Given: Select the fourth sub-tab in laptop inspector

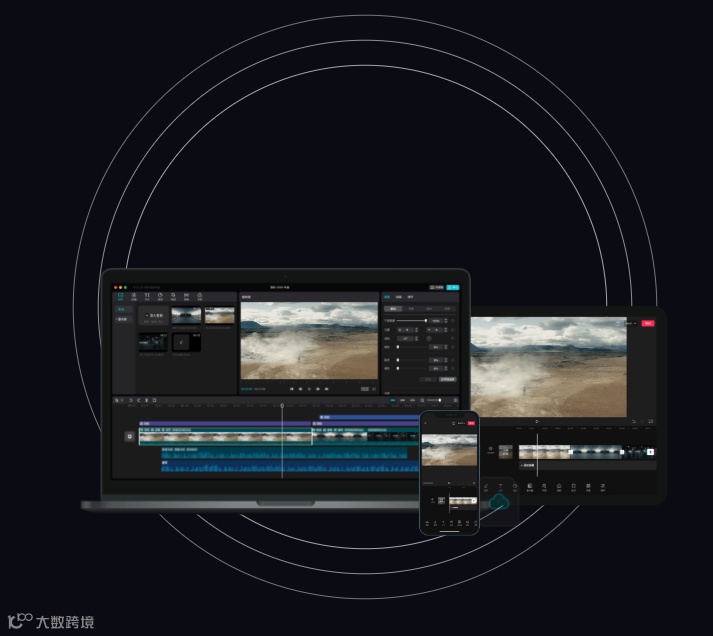Looking at the screenshot, I should (447, 309).
